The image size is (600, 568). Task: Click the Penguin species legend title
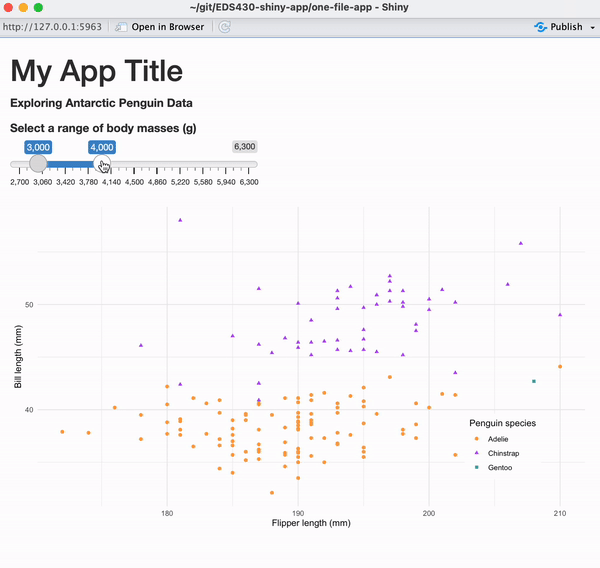pos(502,423)
